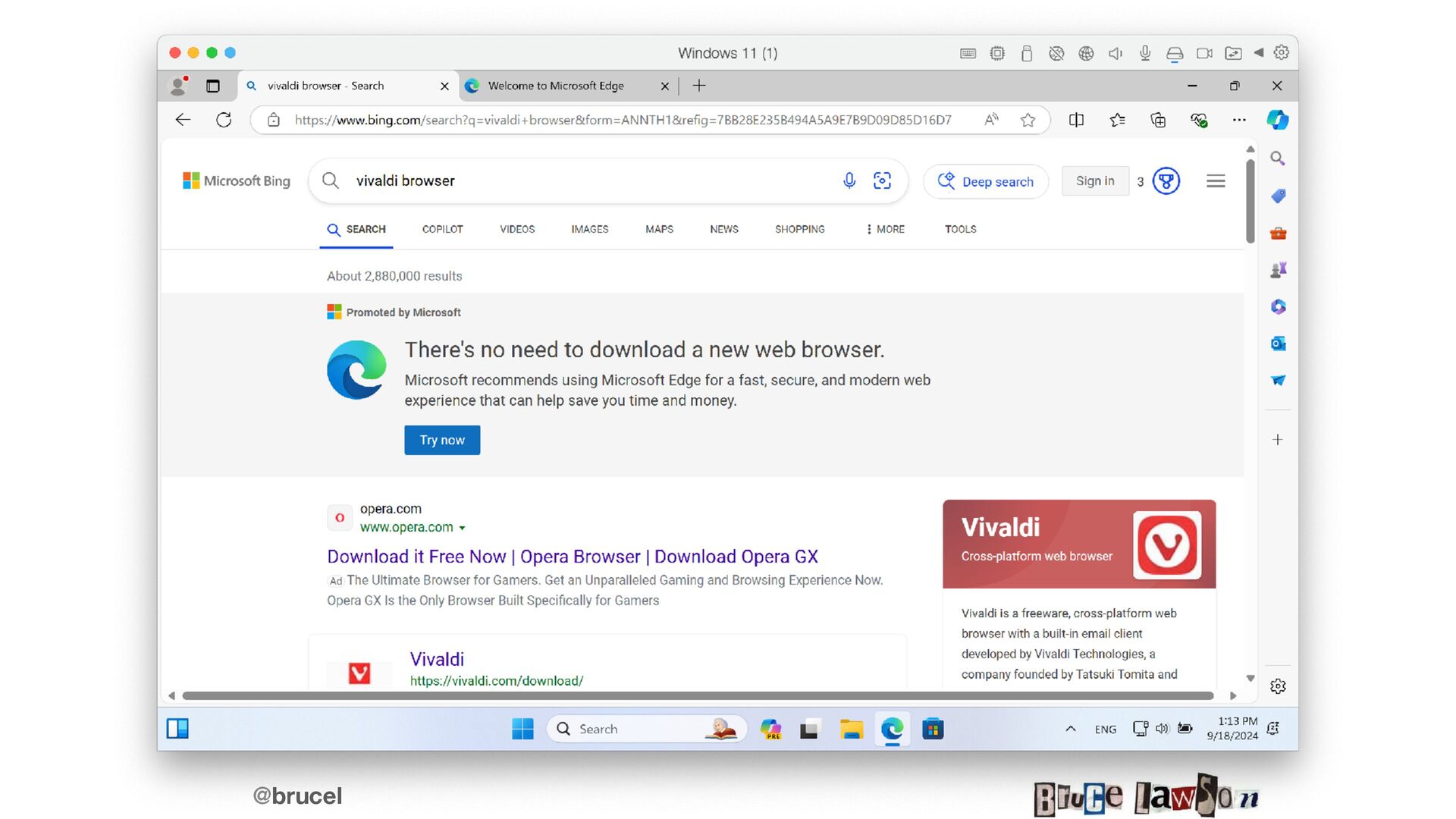Click the Bing voice search microphone icon
1456x819 pixels.
[849, 180]
